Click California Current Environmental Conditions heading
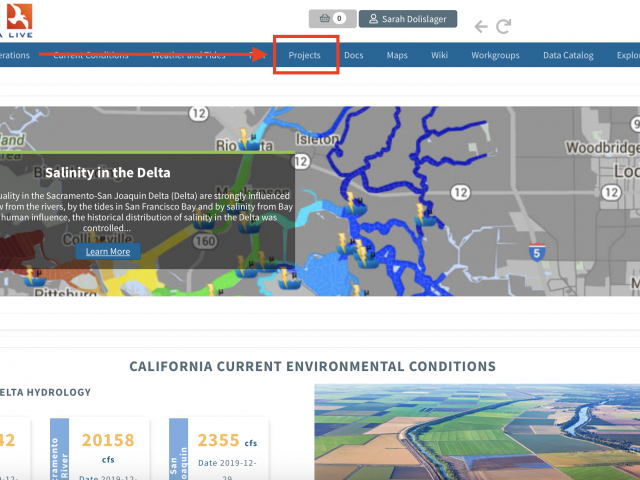Viewport: 640px width, 480px height. tap(313, 366)
